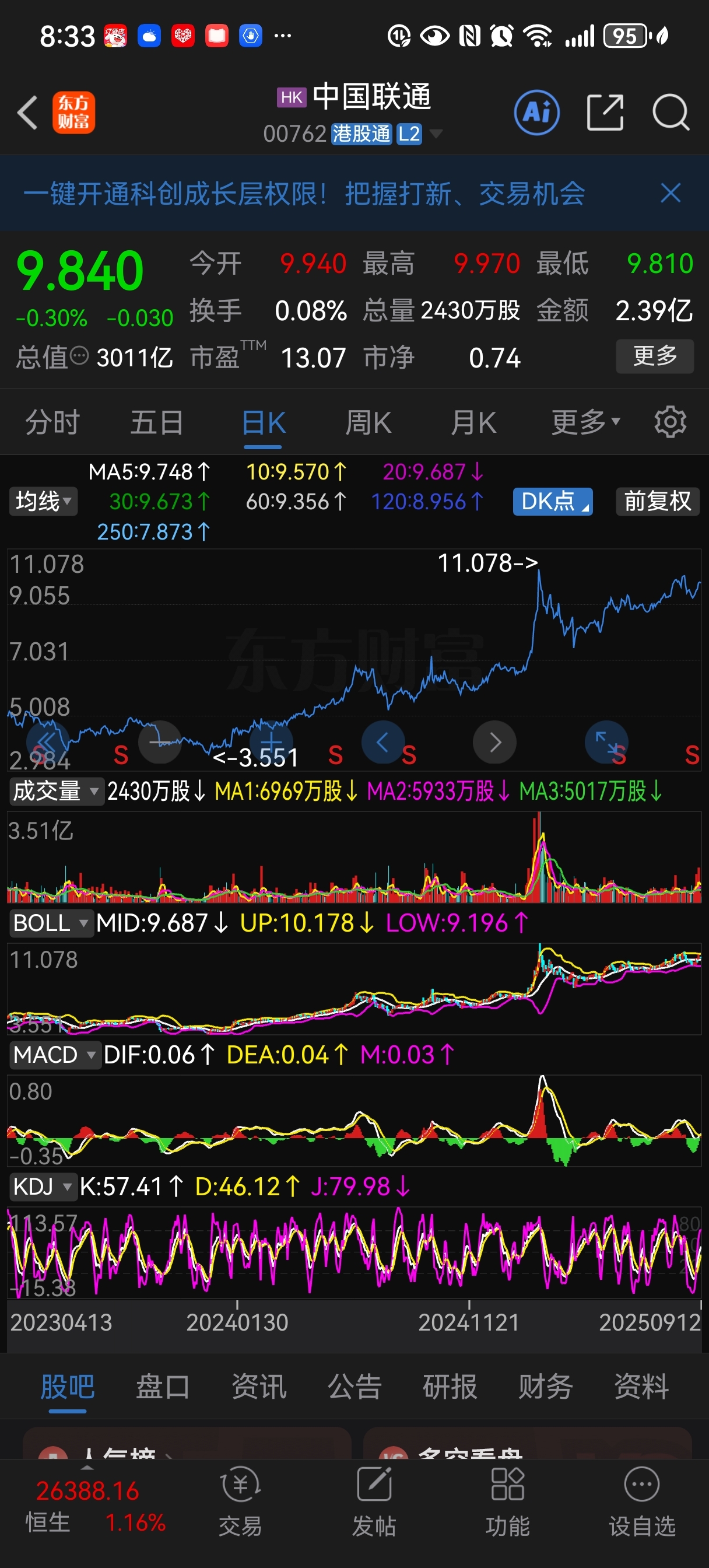The image size is (709, 1568).
Task: Tap the 交易 trade icon
Action: point(240,1501)
